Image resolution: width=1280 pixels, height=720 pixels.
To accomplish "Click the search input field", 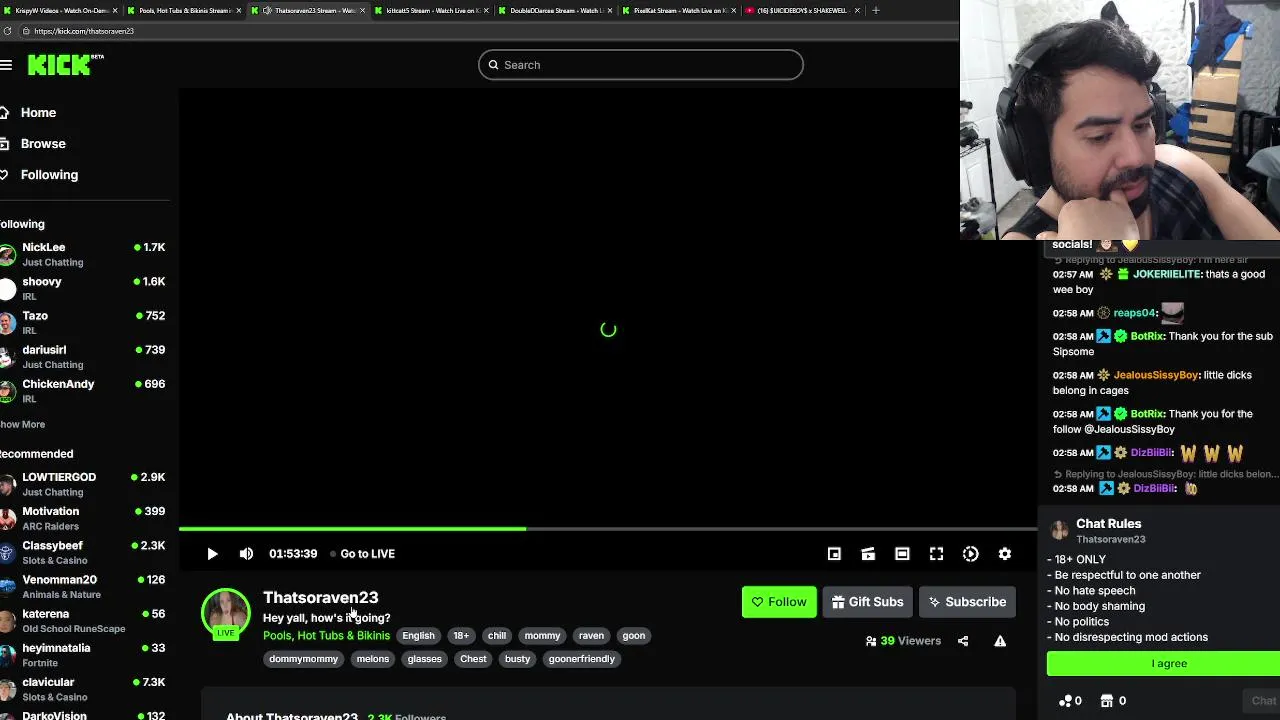I will pyautogui.click(x=640, y=65).
